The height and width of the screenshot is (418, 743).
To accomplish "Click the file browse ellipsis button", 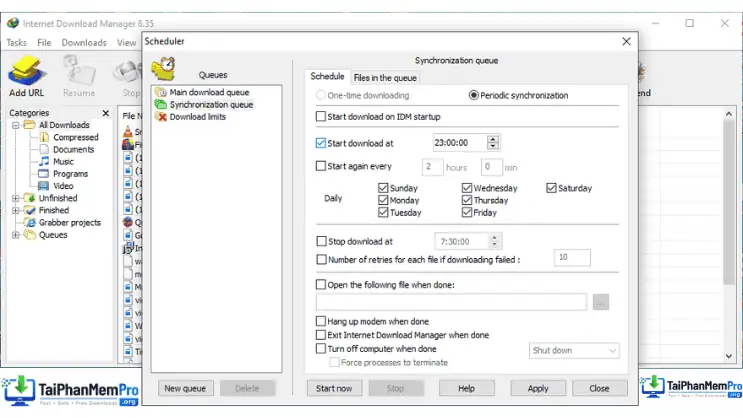I will [x=600, y=302].
